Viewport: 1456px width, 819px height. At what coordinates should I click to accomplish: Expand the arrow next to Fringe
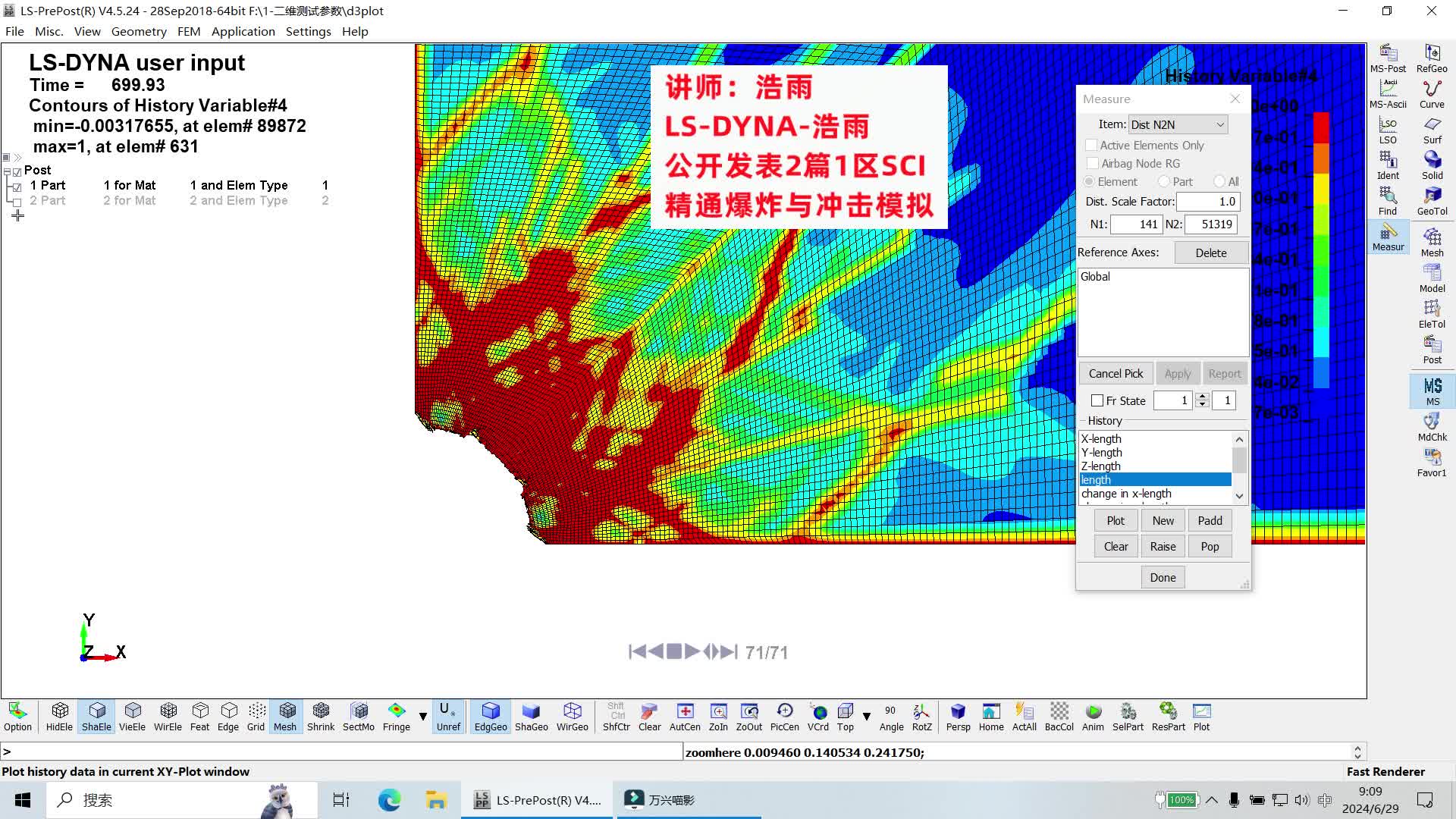pos(423,716)
